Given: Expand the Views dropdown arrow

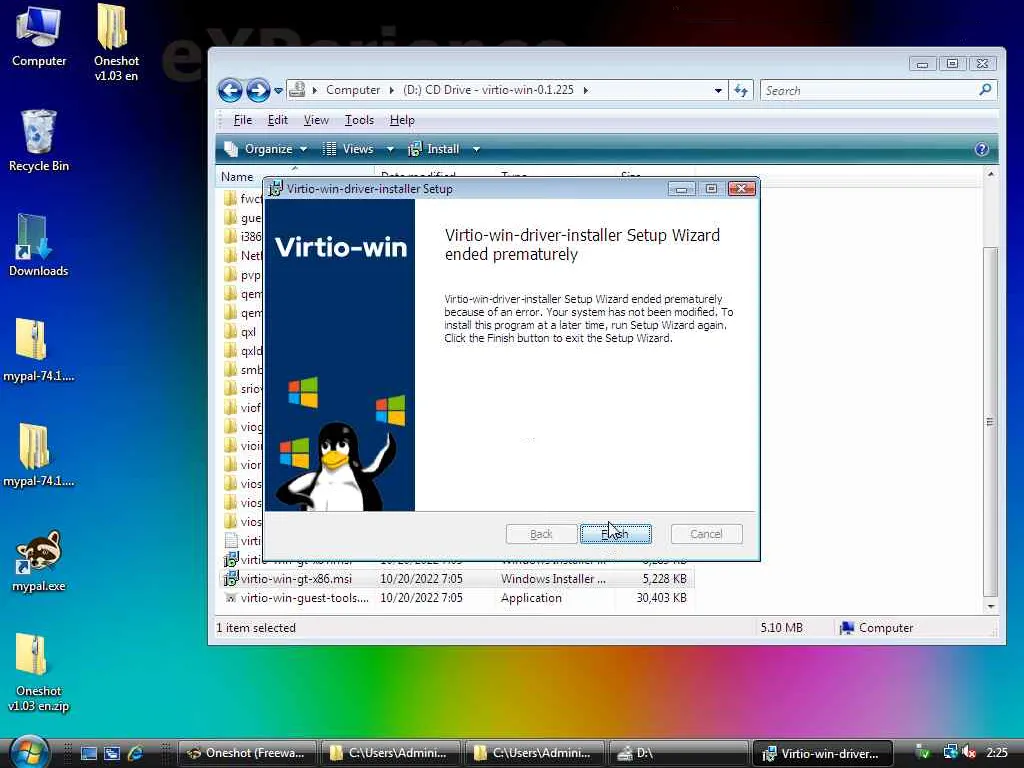Looking at the screenshot, I should coord(390,150).
